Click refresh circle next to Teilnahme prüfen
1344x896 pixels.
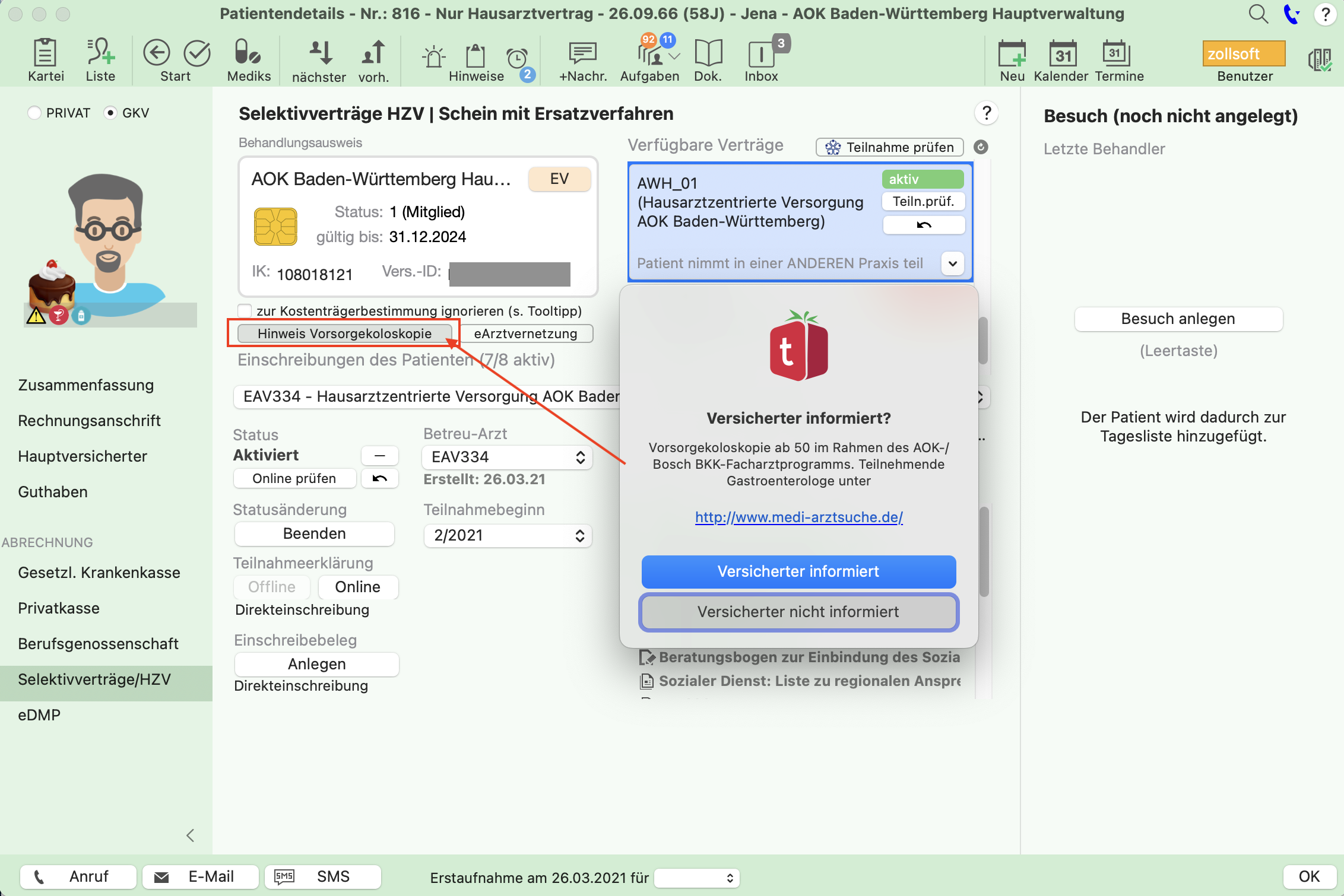pyautogui.click(x=981, y=147)
